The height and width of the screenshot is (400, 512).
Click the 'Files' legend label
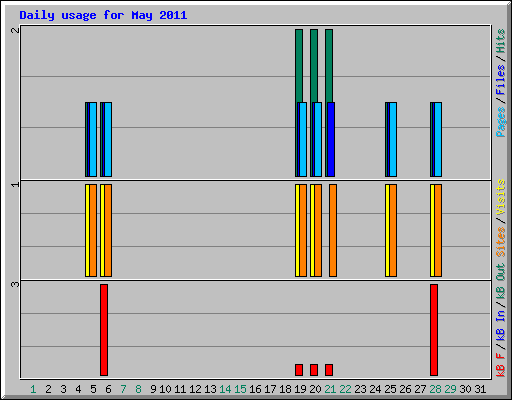(x=501, y=80)
